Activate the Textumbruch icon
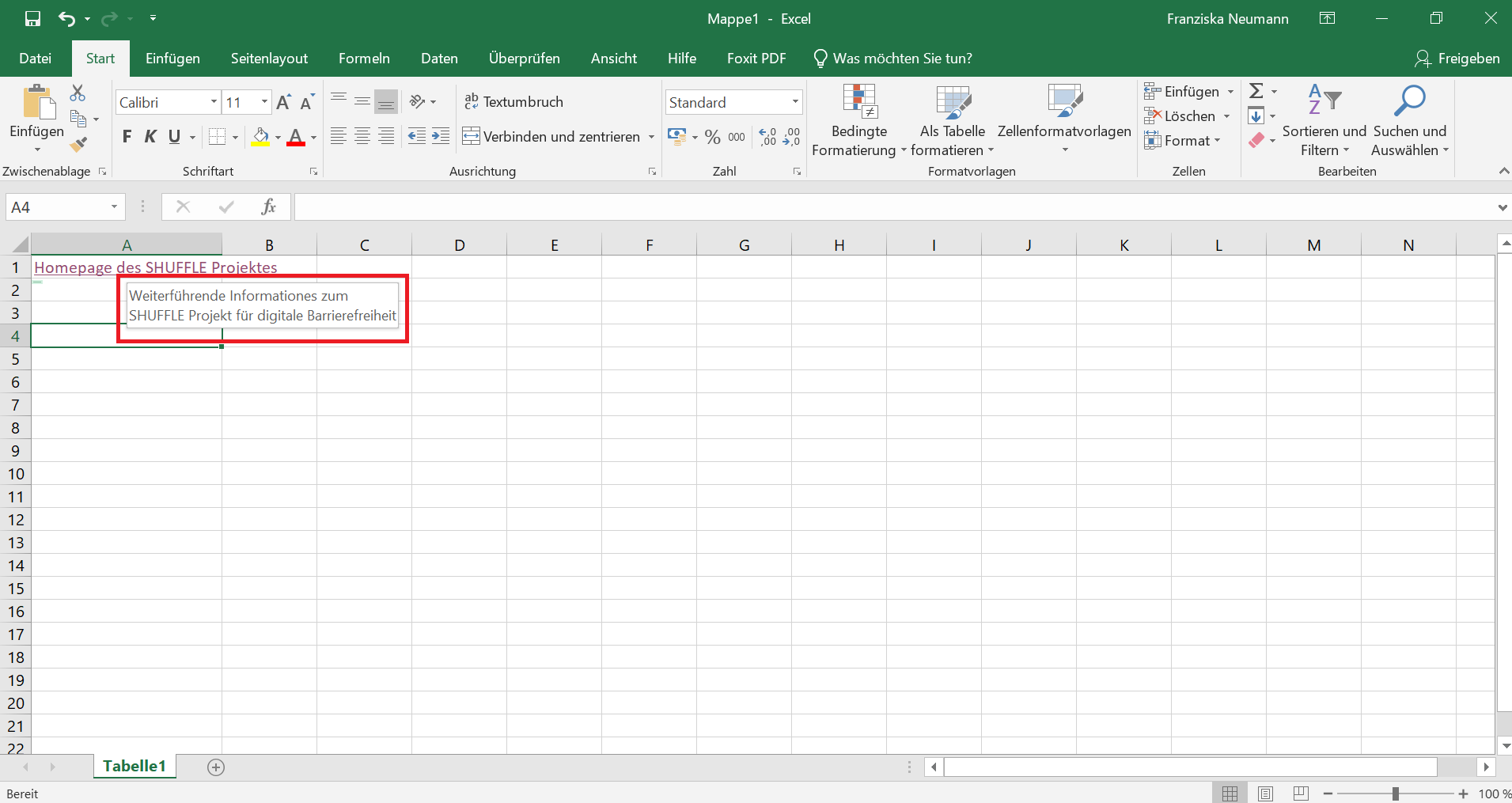Image resolution: width=1512 pixels, height=803 pixels. [x=514, y=101]
